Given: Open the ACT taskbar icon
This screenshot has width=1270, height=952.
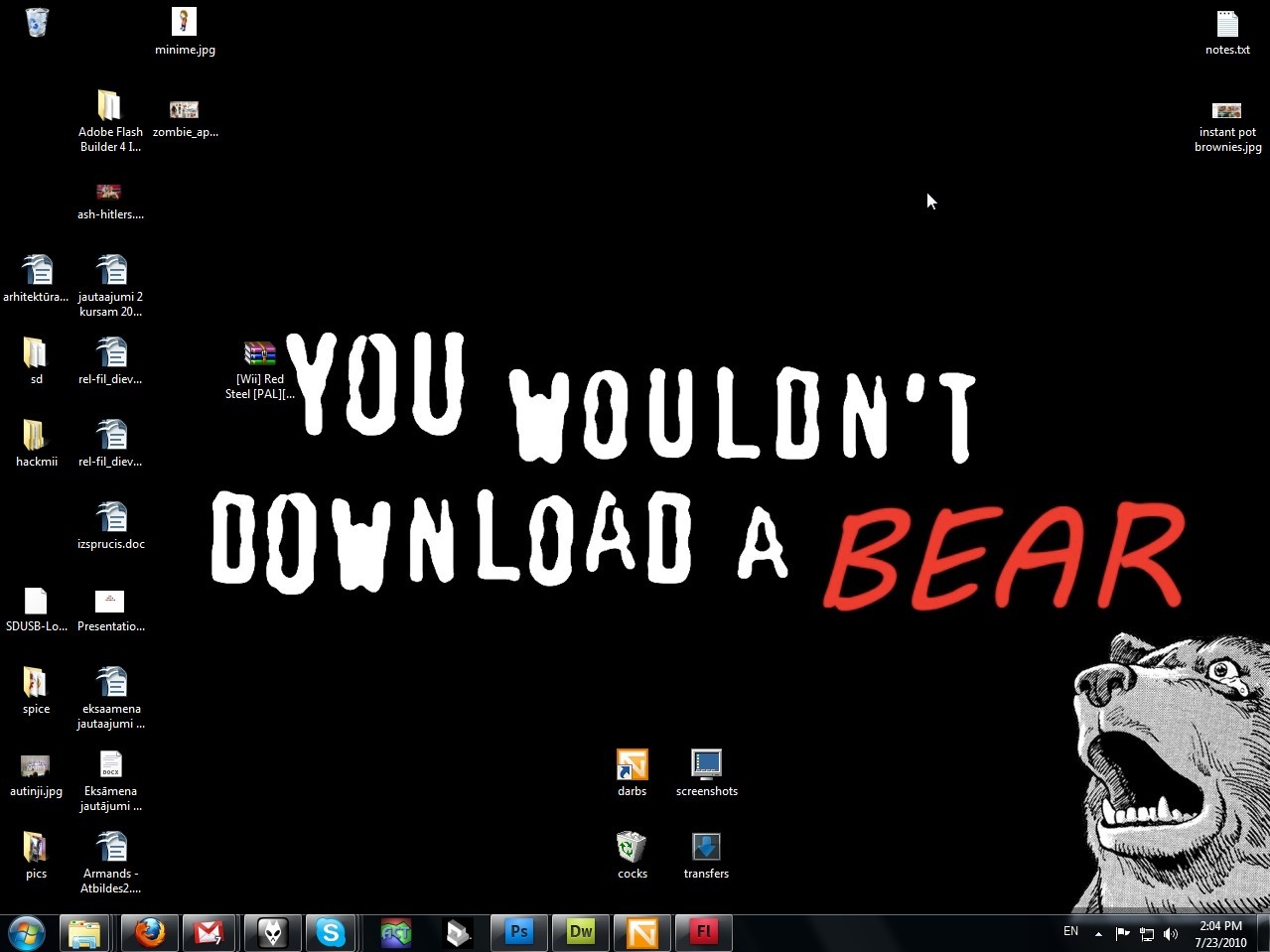Looking at the screenshot, I should (x=396, y=933).
